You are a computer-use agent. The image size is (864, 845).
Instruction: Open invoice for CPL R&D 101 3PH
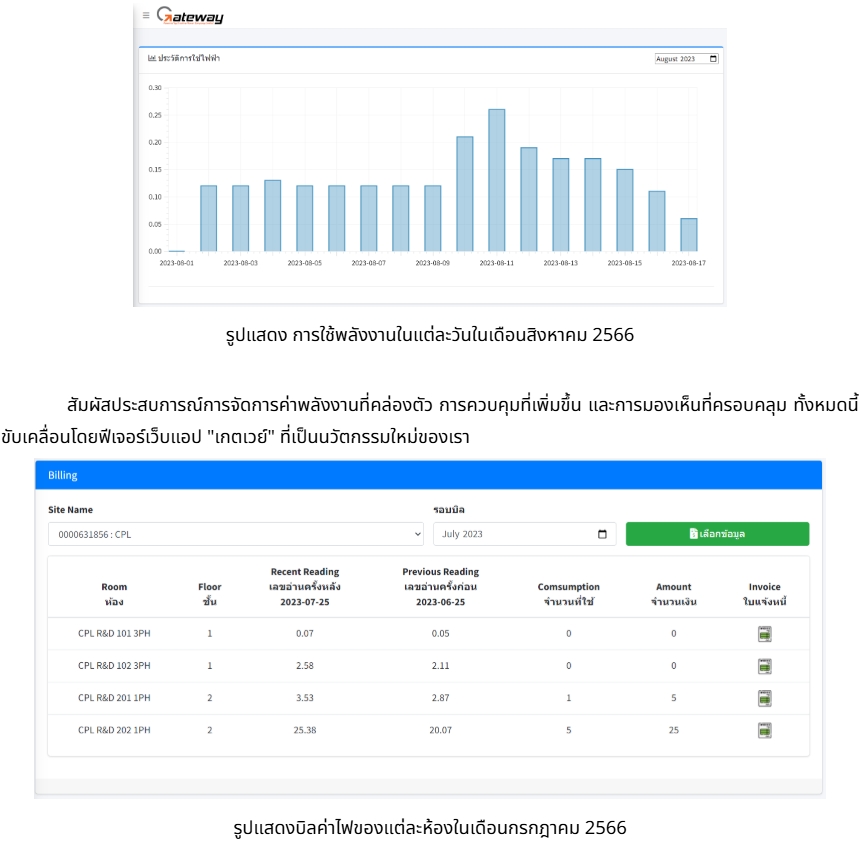[x=764, y=633]
